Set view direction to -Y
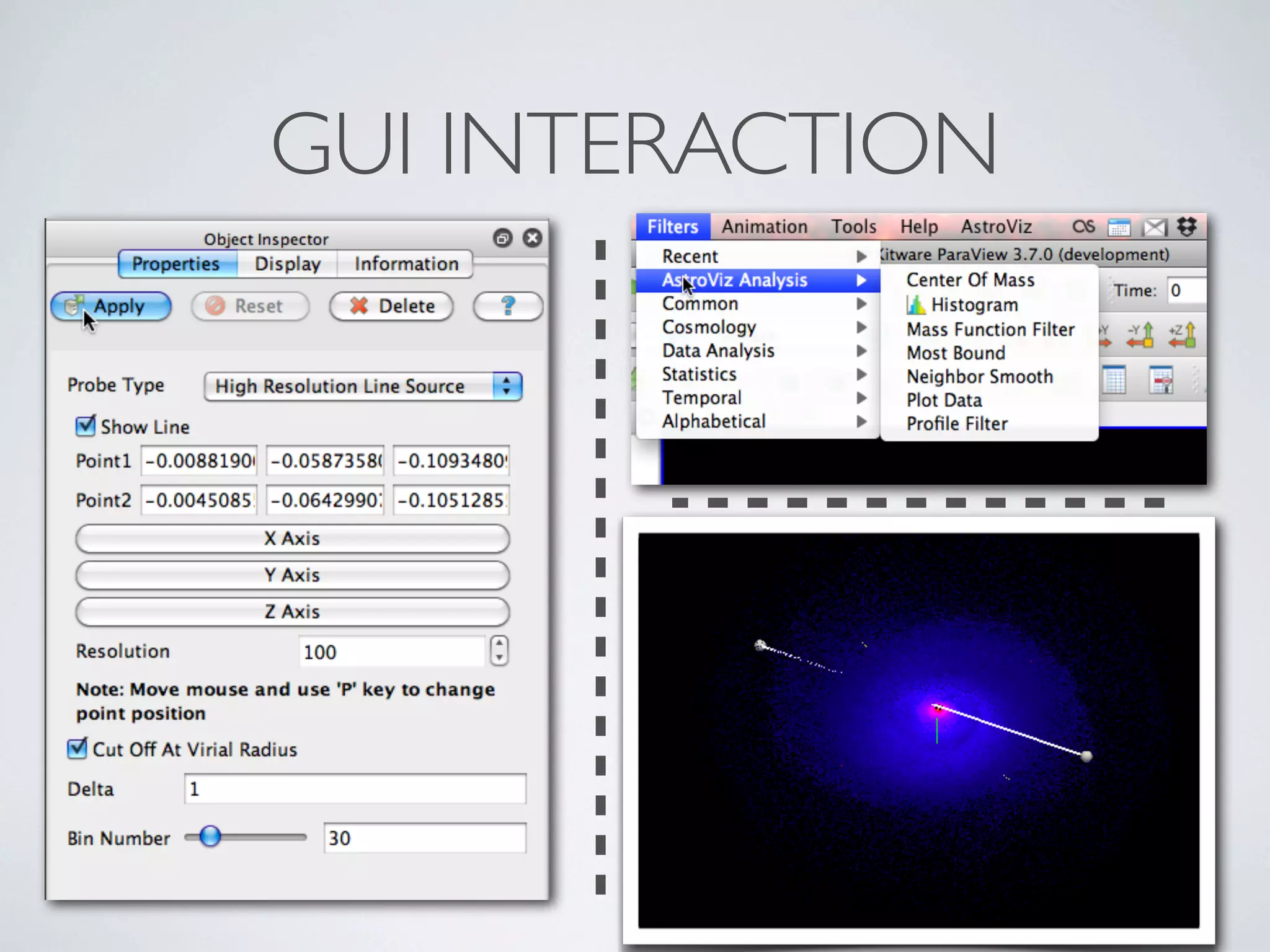 pos(1141,335)
